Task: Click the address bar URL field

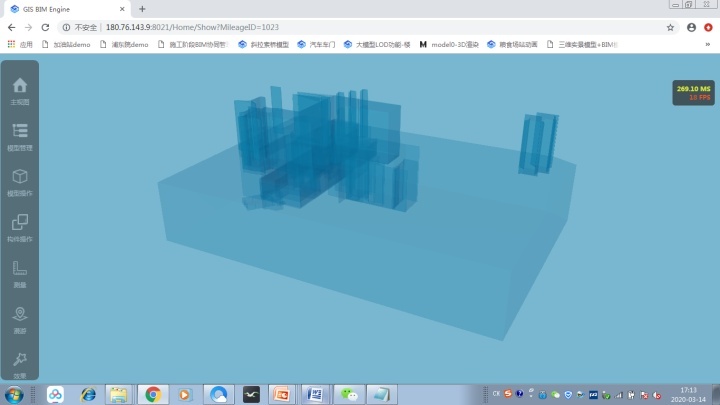Action: [x=367, y=28]
